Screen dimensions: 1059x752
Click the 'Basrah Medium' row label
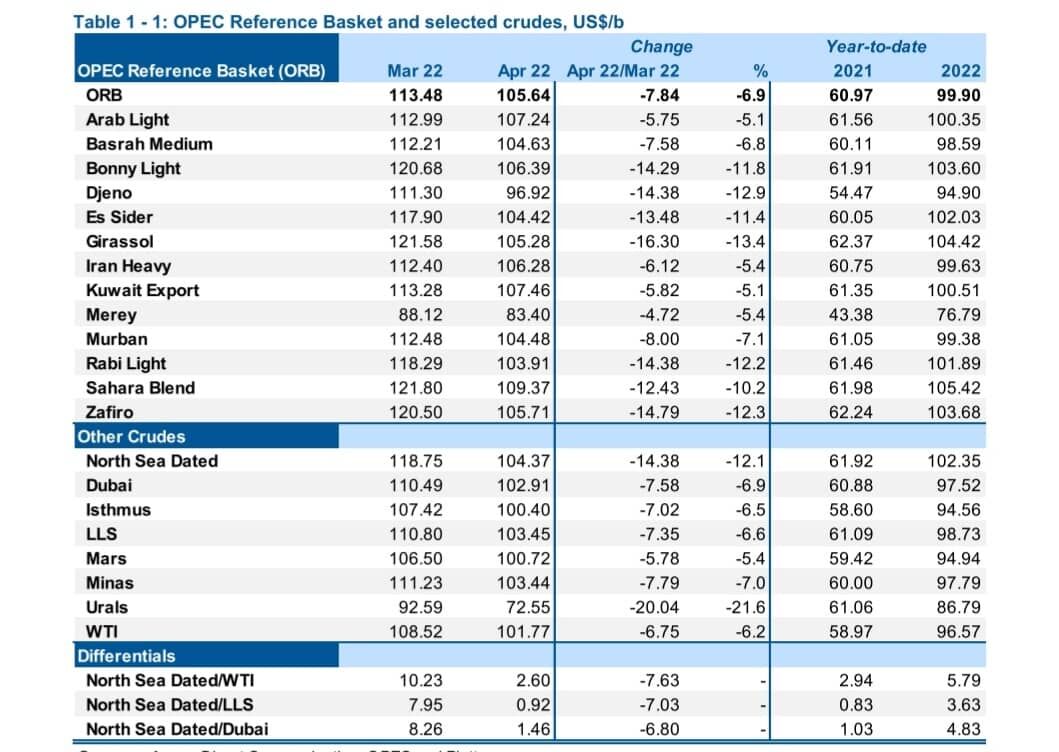[x=149, y=144]
